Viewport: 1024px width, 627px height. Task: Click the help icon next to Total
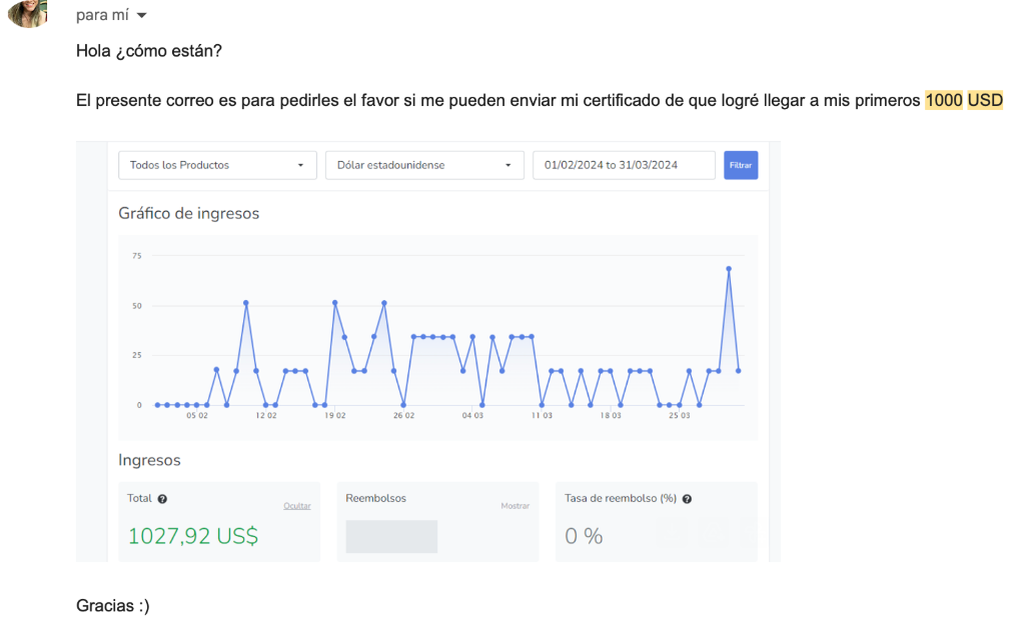point(162,499)
